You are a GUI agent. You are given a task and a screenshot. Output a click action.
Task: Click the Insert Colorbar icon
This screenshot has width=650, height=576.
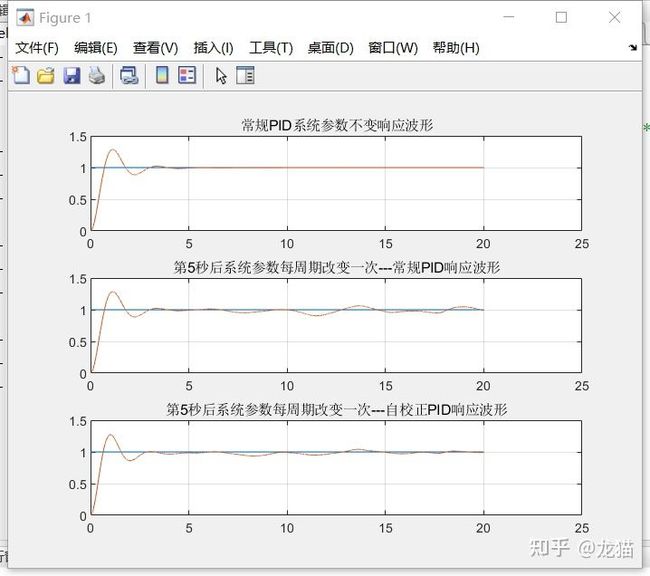pyautogui.click(x=162, y=75)
